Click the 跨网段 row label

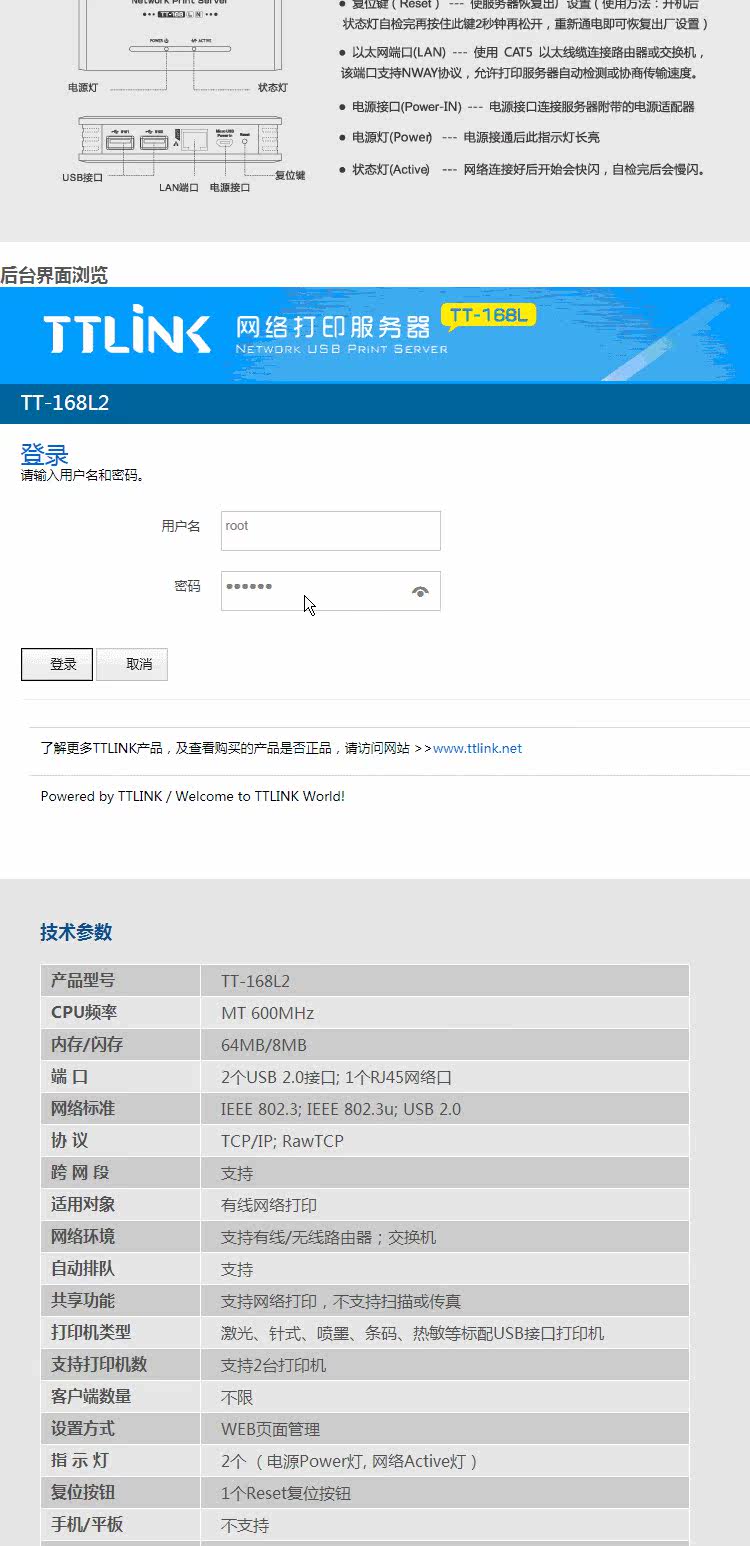(80, 1172)
